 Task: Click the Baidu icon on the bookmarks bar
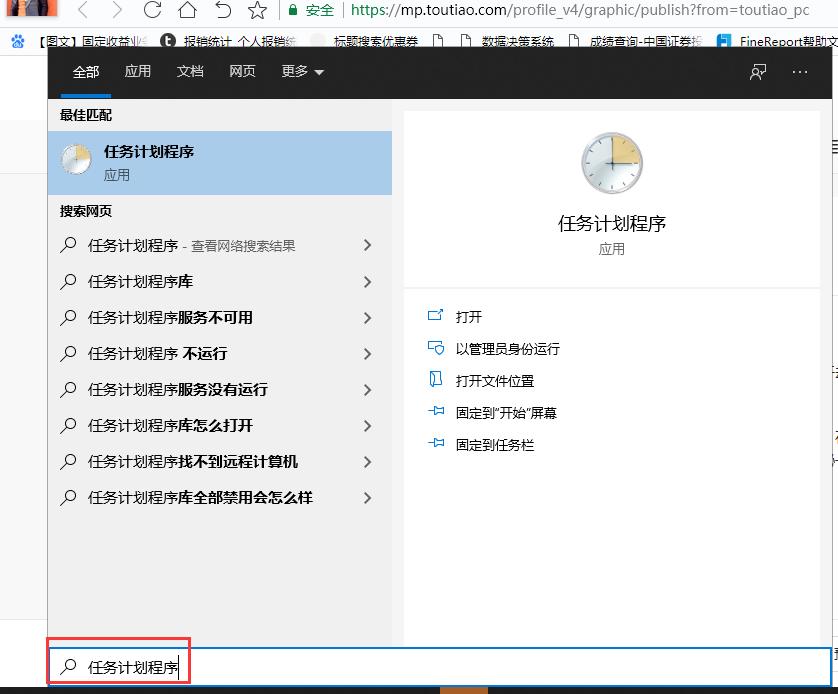(15, 41)
